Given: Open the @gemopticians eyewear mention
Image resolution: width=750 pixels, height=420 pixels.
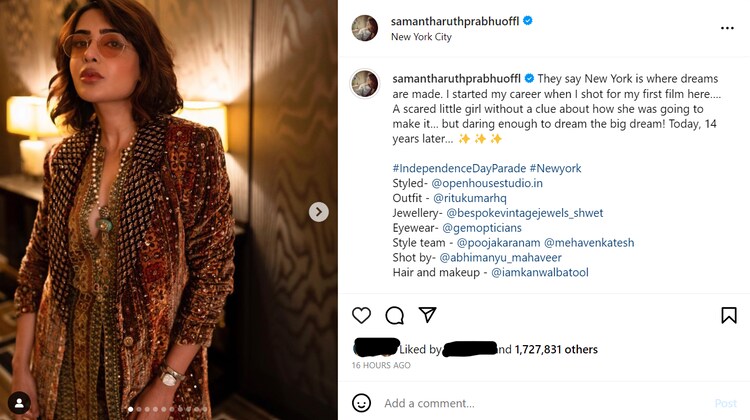Looking at the screenshot, I should 485,228.
